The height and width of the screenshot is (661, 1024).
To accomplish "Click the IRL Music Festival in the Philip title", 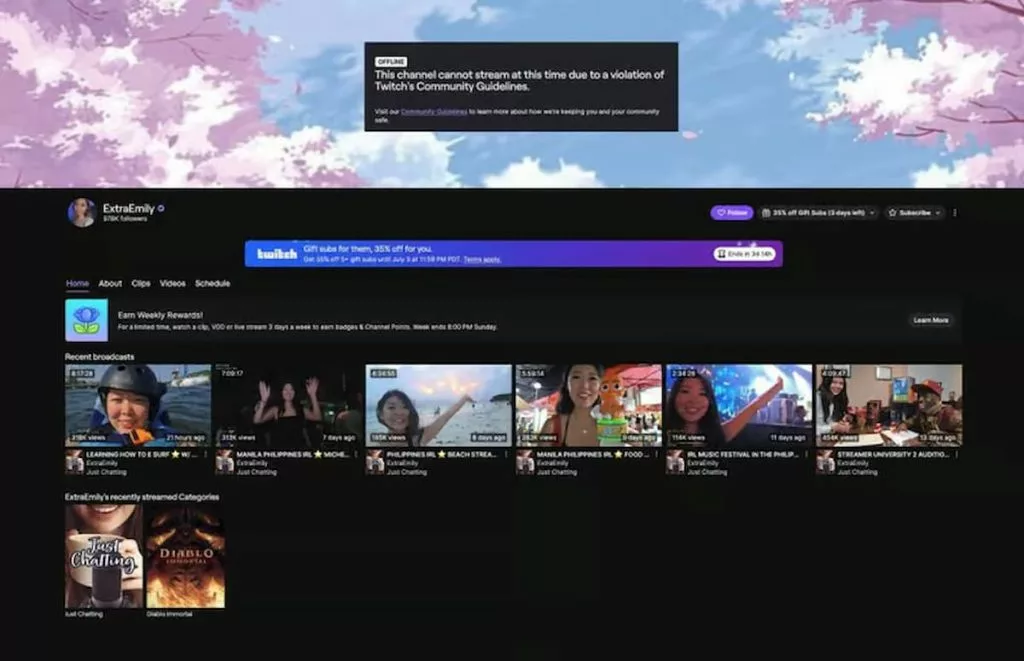I will coord(743,455).
